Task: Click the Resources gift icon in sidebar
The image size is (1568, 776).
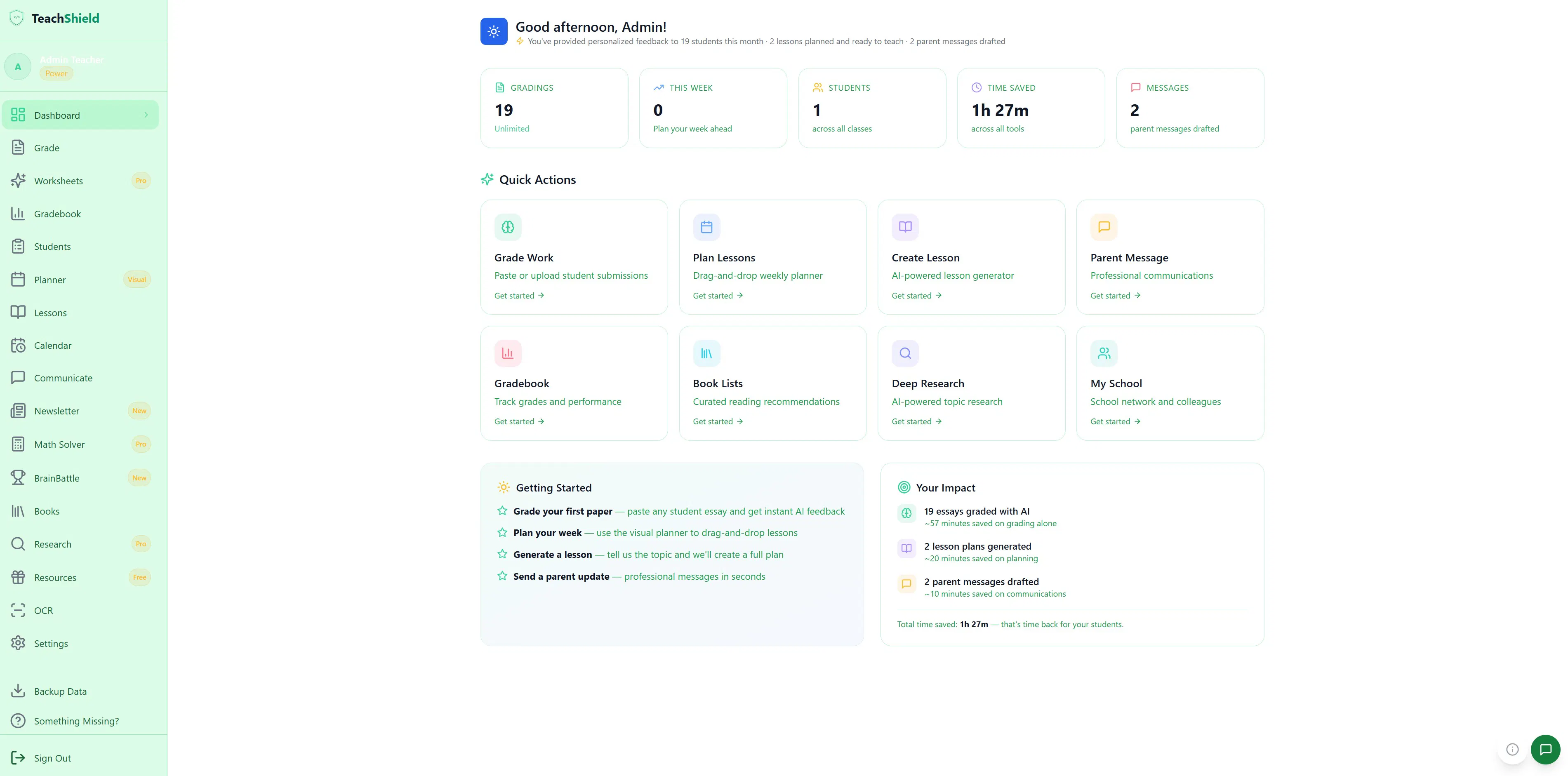Action: click(18, 578)
